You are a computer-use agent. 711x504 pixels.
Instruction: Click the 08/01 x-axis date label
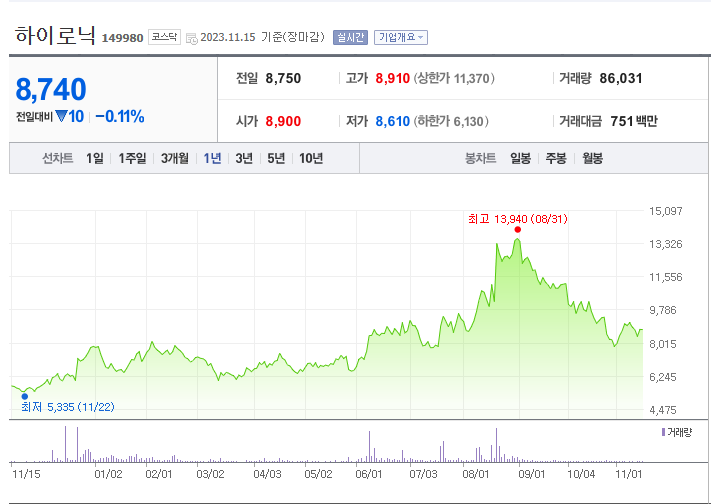pyautogui.click(x=476, y=475)
